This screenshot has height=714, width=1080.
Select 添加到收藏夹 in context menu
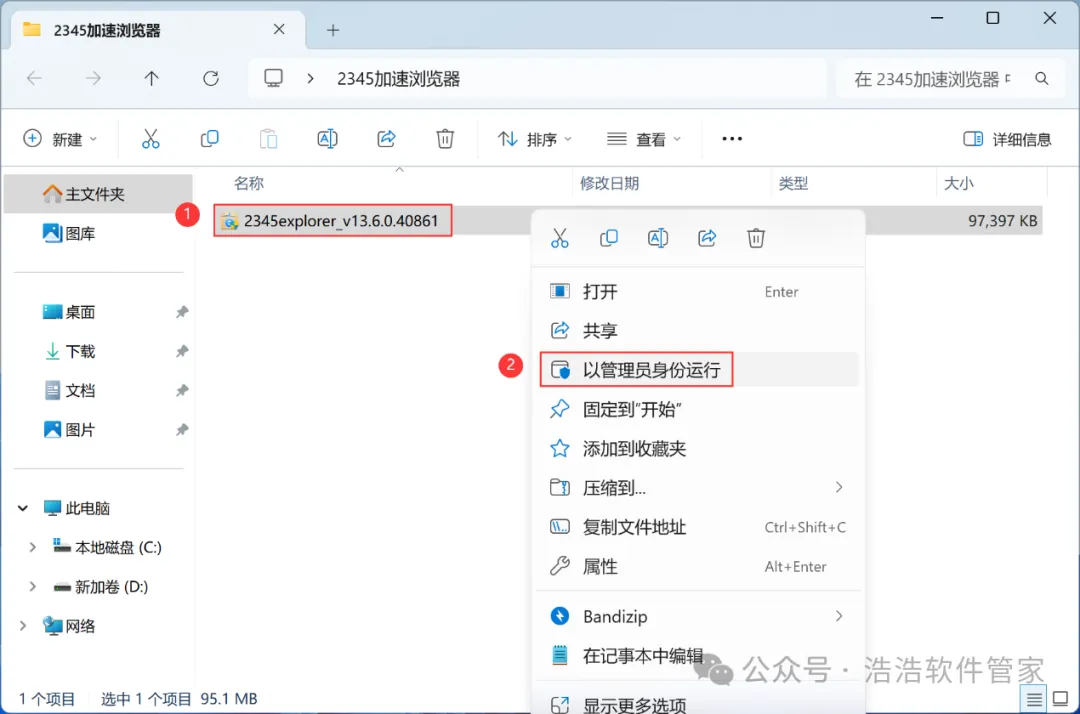pyautogui.click(x=699, y=448)
